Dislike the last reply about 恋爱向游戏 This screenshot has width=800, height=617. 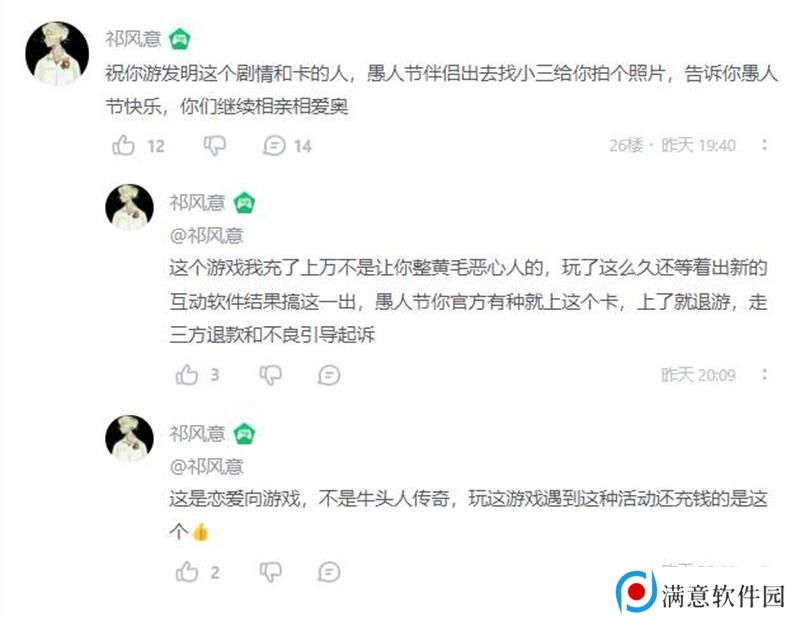(270, 572)
